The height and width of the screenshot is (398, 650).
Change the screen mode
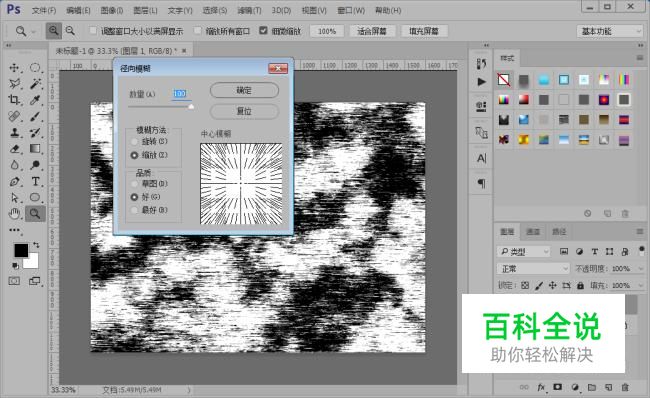coord(35,281)
